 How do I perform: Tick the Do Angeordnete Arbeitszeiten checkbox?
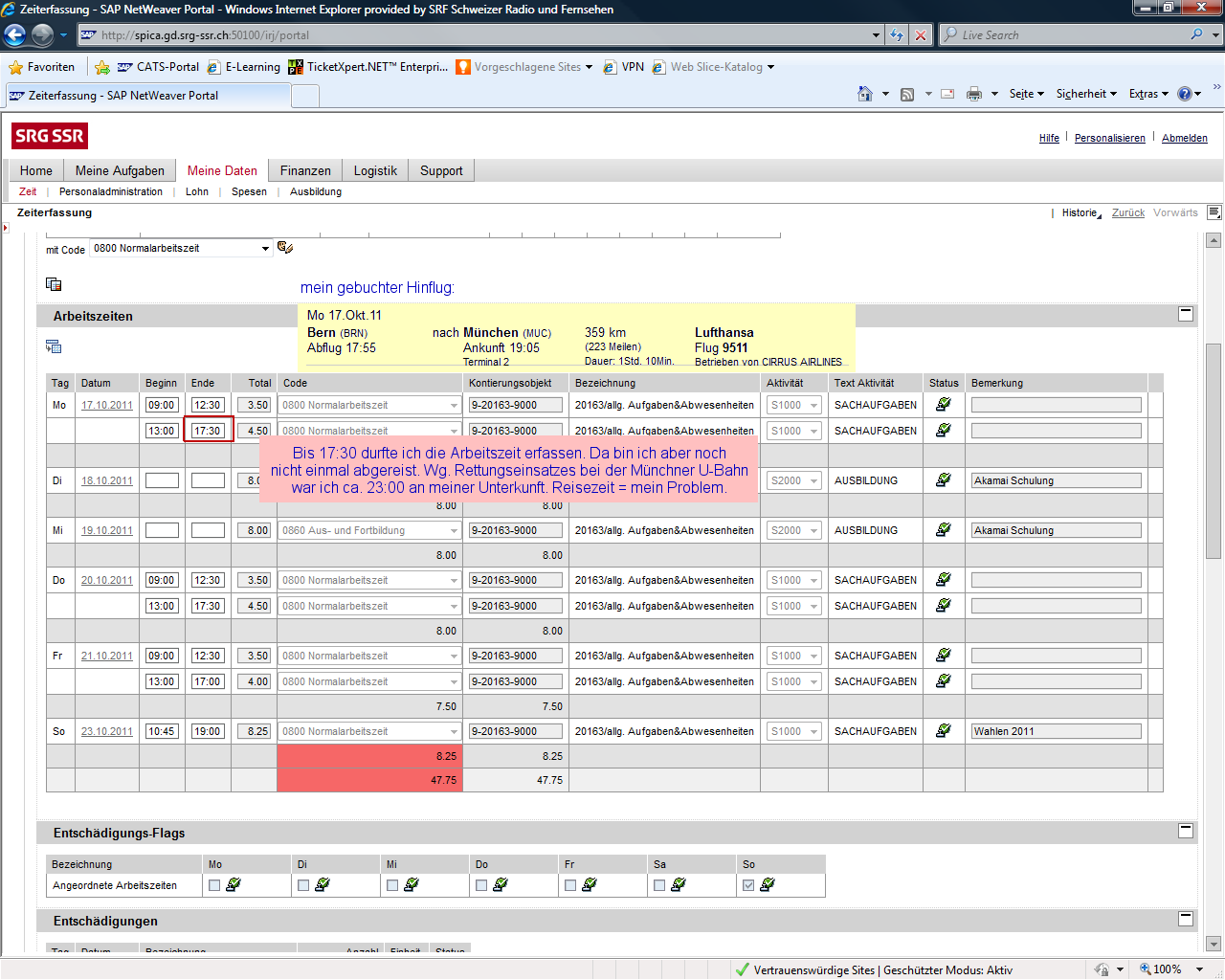coord(481,885)
